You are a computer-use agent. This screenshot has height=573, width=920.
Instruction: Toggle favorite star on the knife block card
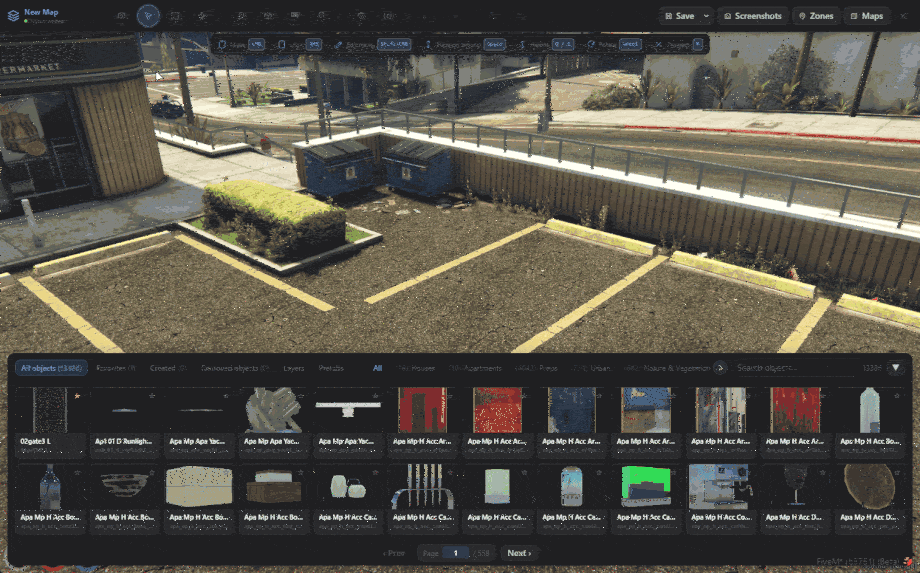coord(450,472)
